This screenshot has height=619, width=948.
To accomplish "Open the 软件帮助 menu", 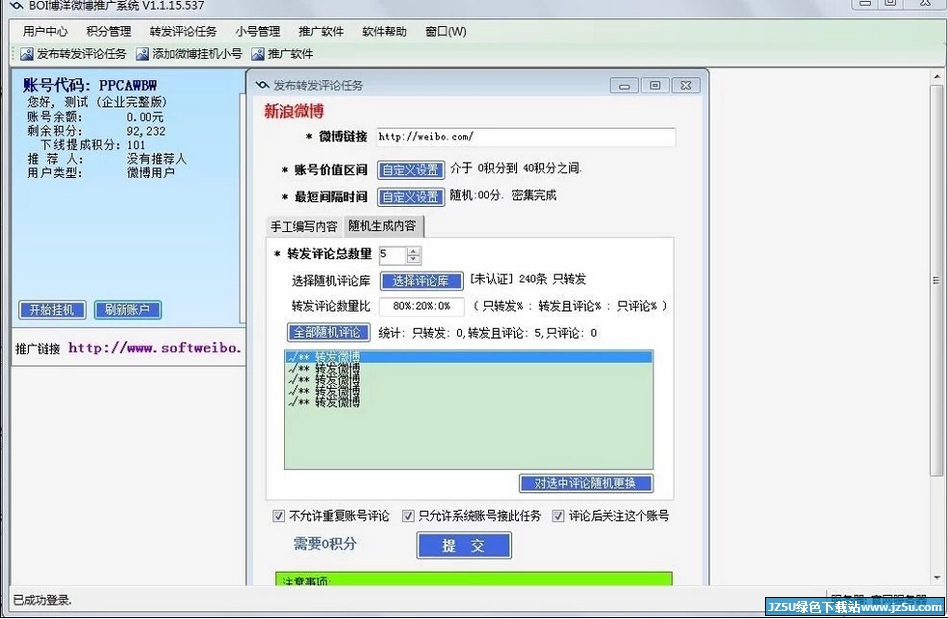I will (x=385, y=31).
